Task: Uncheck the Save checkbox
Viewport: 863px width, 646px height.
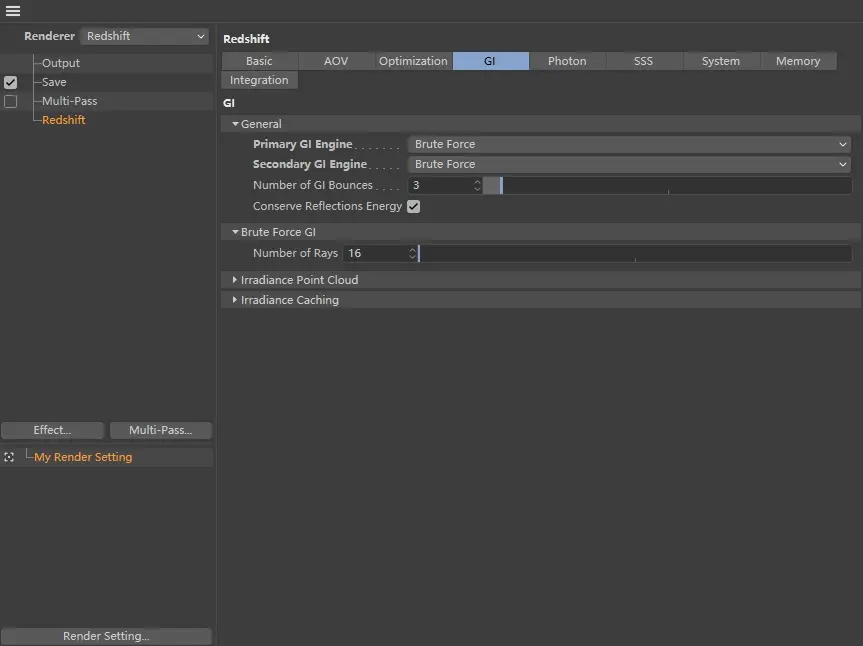Action: click(10, 82)
